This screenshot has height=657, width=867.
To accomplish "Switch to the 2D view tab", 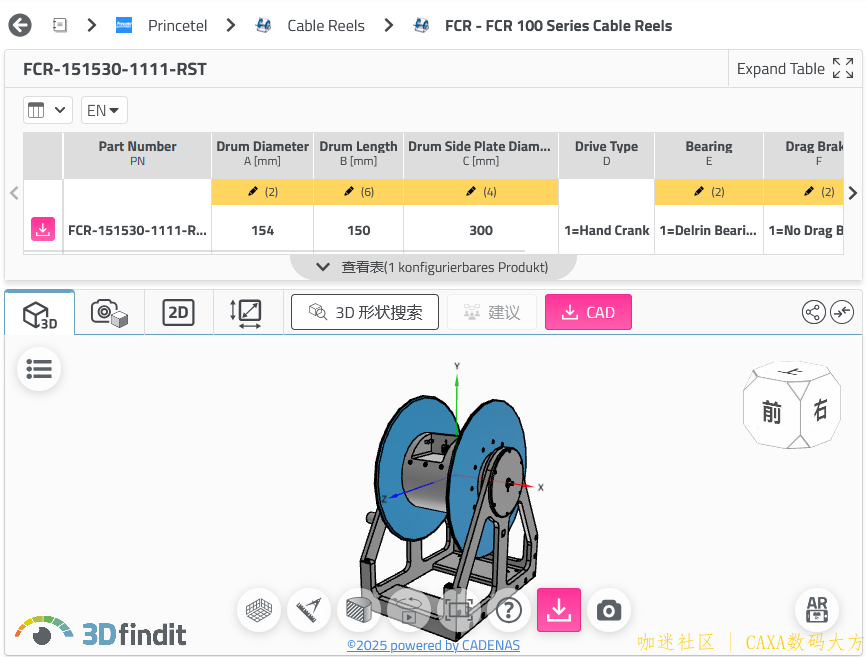I will pyautogui.click(x=178, y=313).
